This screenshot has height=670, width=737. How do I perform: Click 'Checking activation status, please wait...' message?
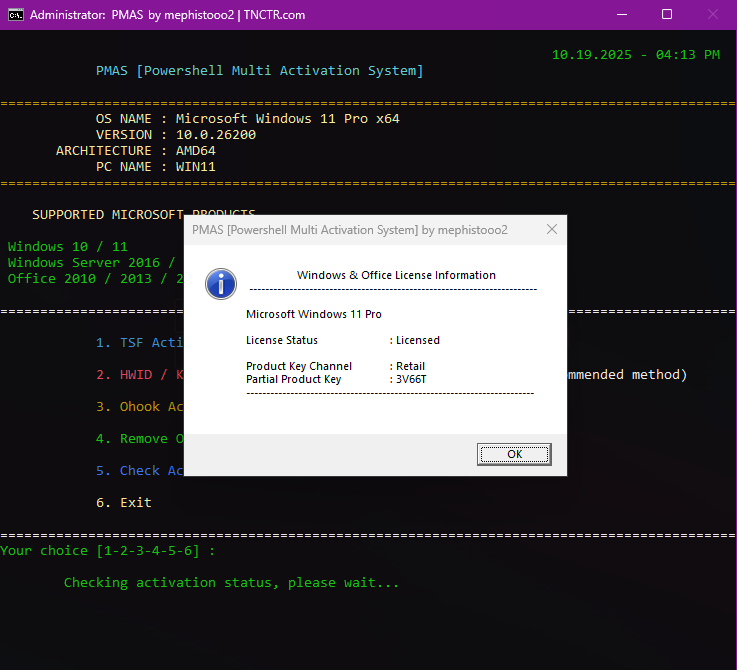coord(231,583)
